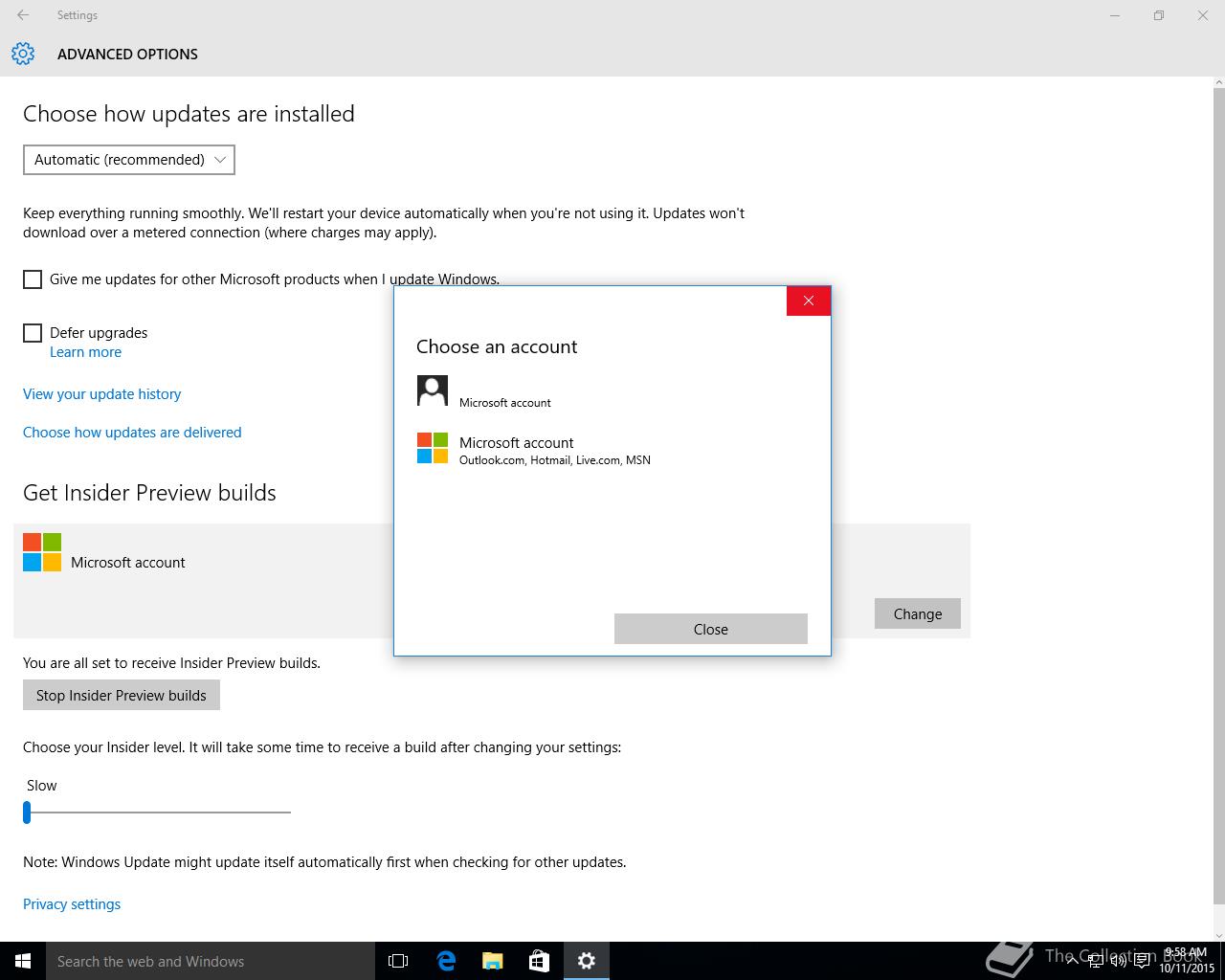Click 'You are all set to receive Insider Preview builds.'
This screenshot has width=1225, height=980.
click(171, 663)
